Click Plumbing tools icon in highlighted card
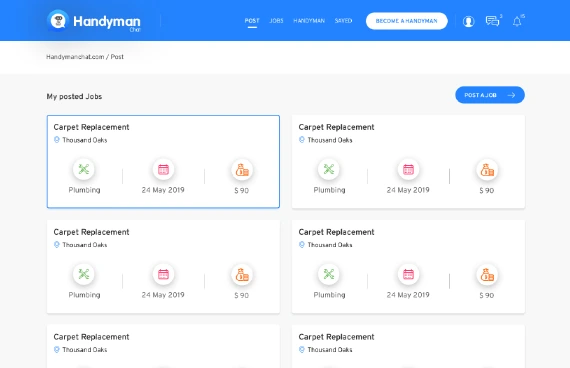The width and height of the screenshot is (570, 368). pos(84,169)
